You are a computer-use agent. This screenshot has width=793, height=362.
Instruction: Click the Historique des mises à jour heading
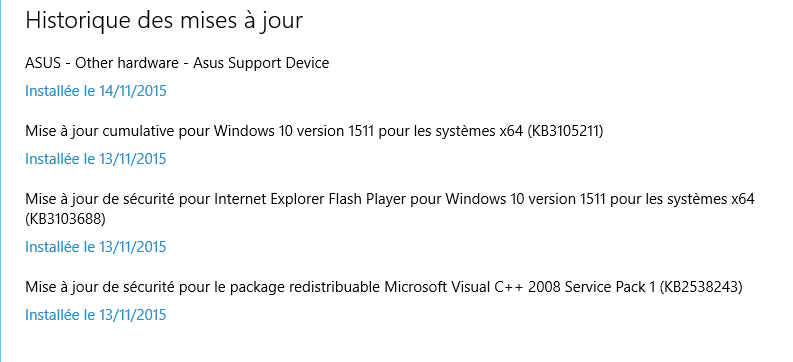164,20
